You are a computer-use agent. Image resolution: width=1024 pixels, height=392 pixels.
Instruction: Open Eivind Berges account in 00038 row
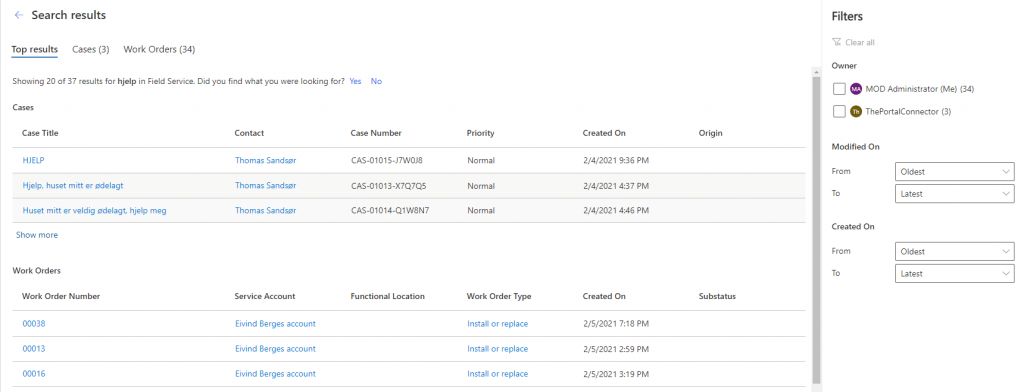(x=275, y=323)
